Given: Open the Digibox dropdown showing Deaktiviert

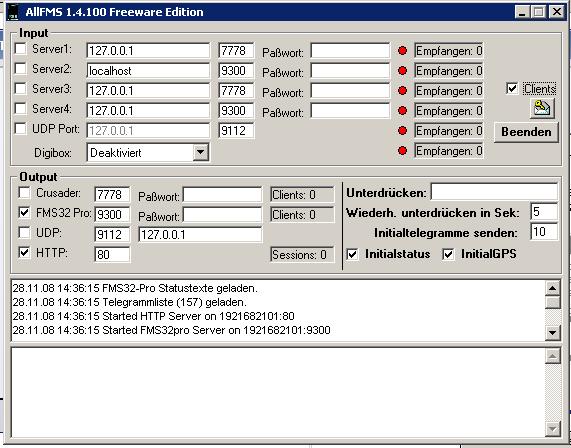Looking at the screenshot, I should (148, 152).
